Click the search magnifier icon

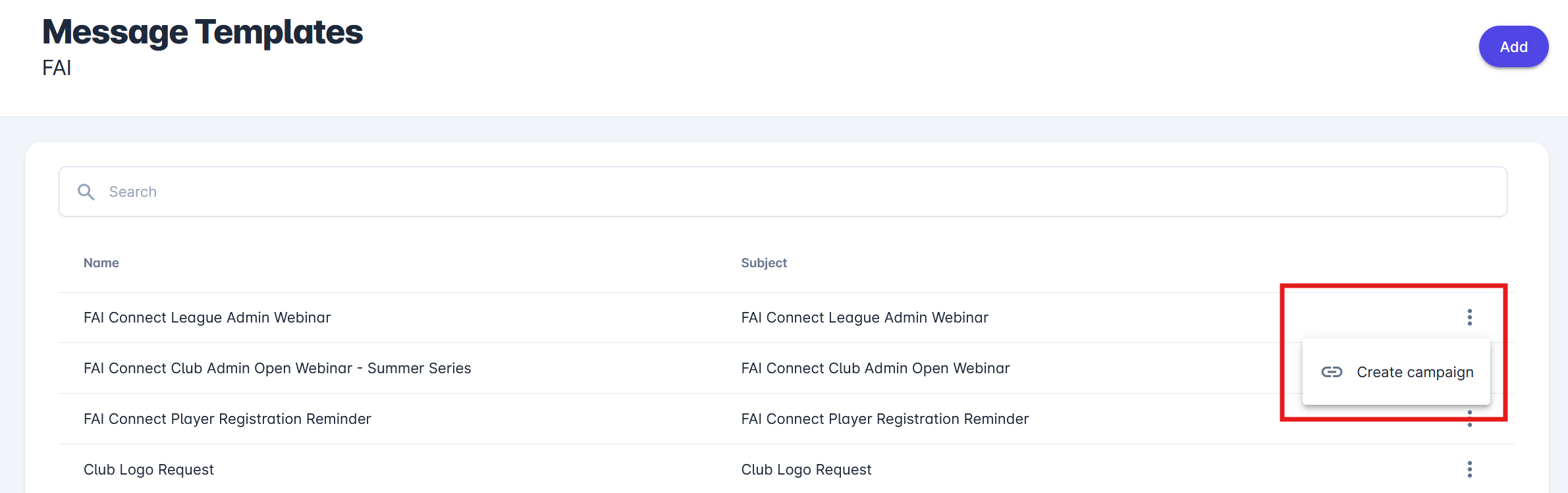point(86,192)
